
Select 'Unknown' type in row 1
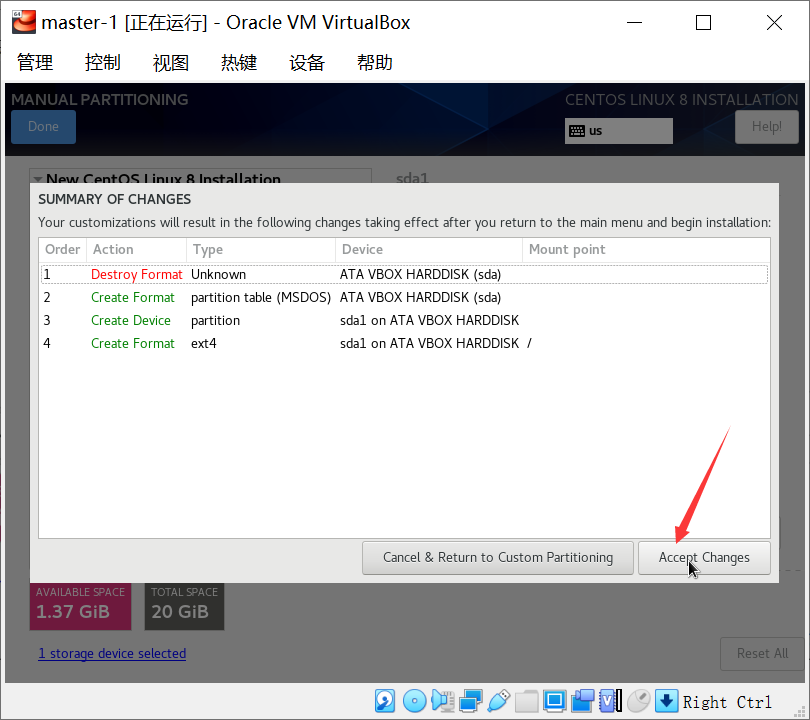coord(219,274)
